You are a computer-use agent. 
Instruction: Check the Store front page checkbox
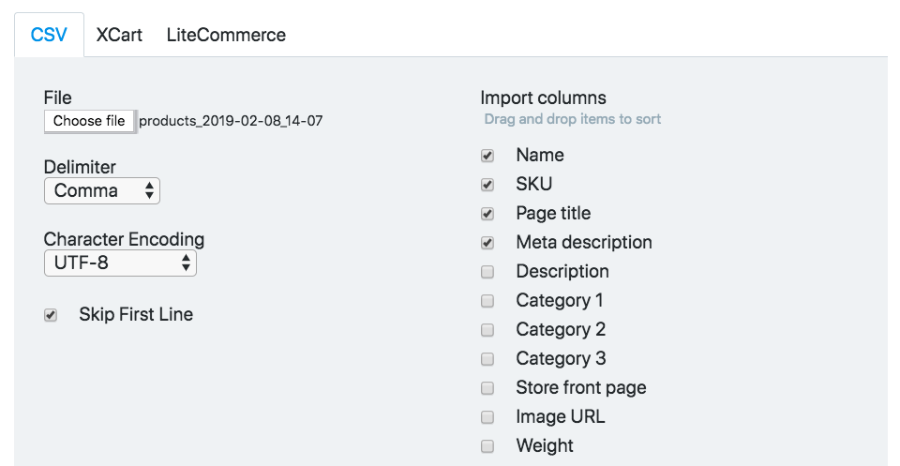[487, 388]
